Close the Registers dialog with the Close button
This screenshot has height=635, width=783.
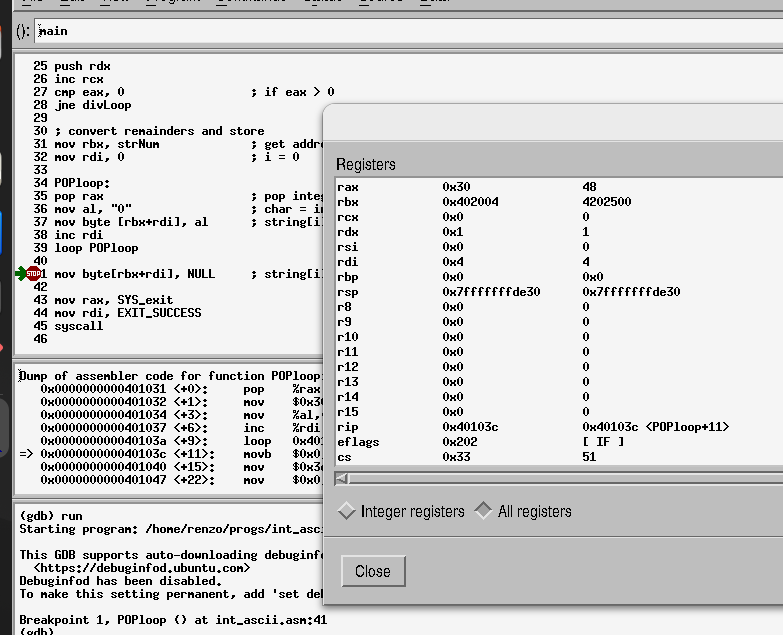[x=373, y=571]
